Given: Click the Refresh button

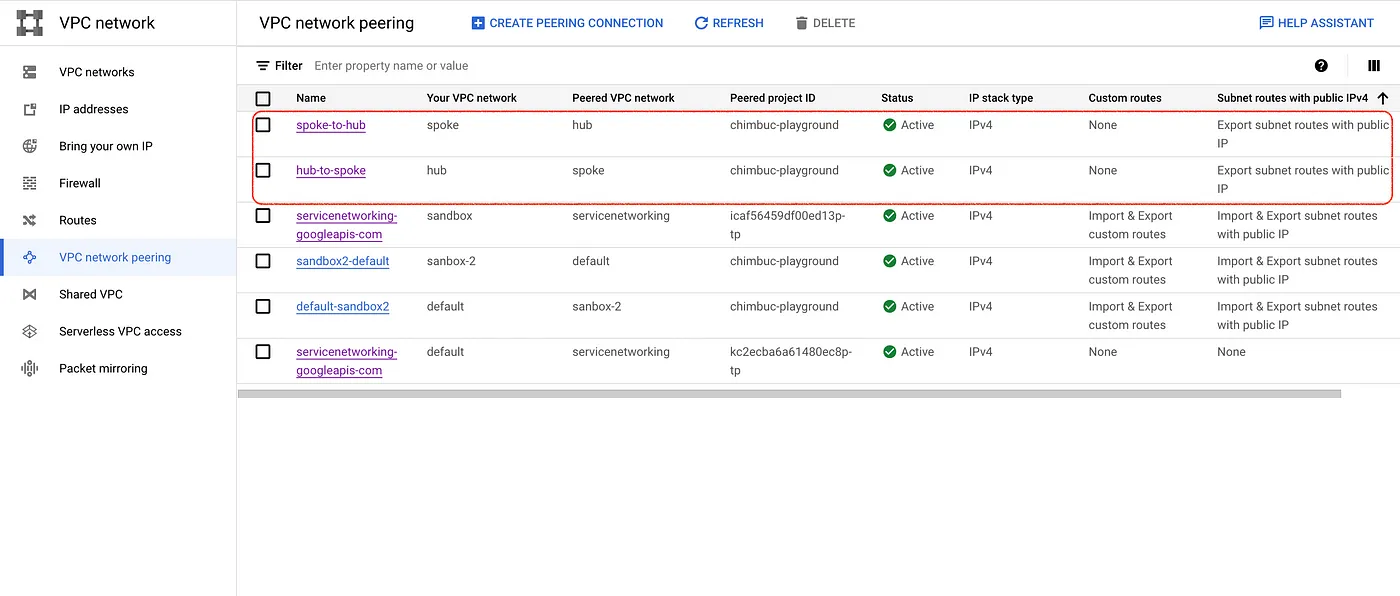Looking at the screenshot, I should point(729,23).
